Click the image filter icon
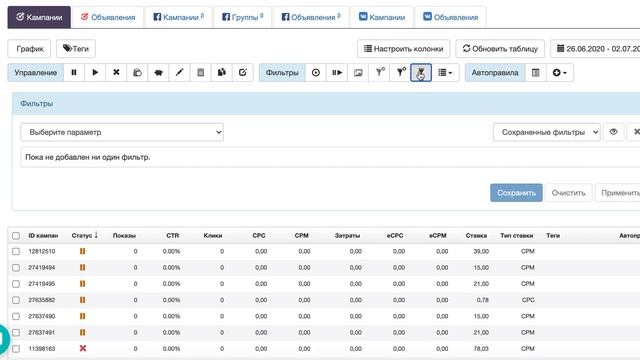This screenshot has height=360, width=640. pos(358,73)
